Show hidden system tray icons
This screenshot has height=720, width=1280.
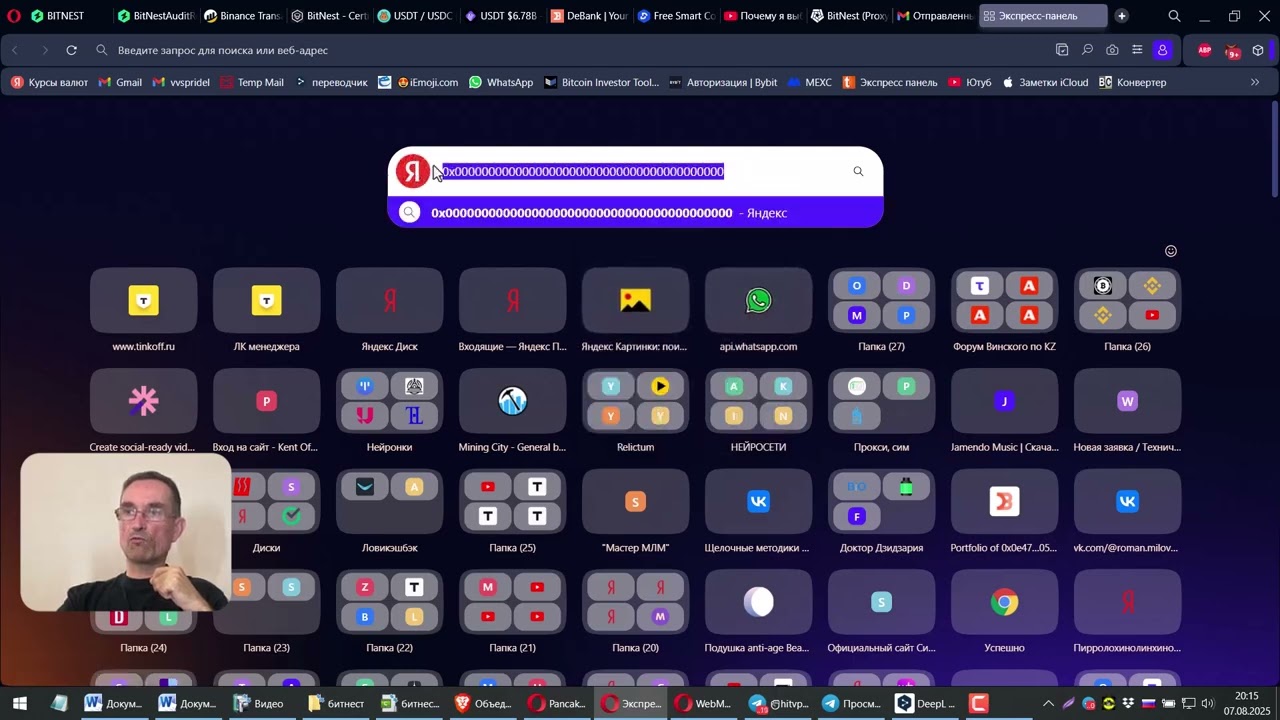(1048, 703)
